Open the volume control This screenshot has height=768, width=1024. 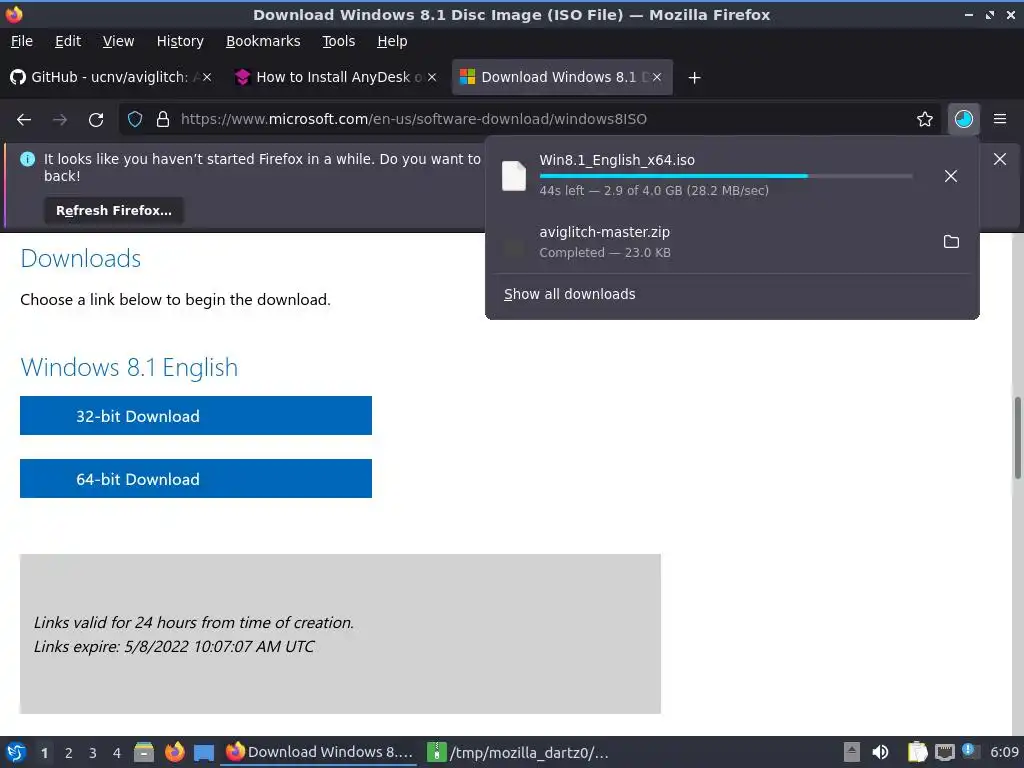[880, 752]
